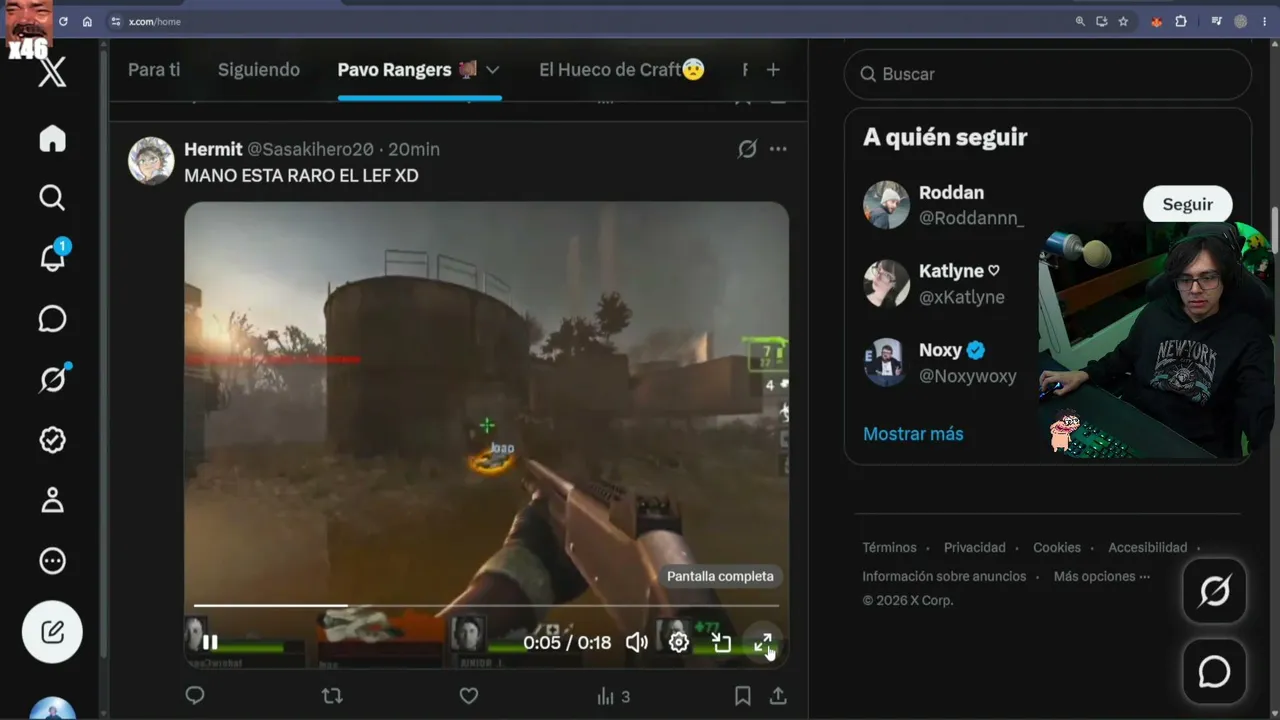View analytics showing 3 views
The image size is (1280, 720).
(613, 696)
